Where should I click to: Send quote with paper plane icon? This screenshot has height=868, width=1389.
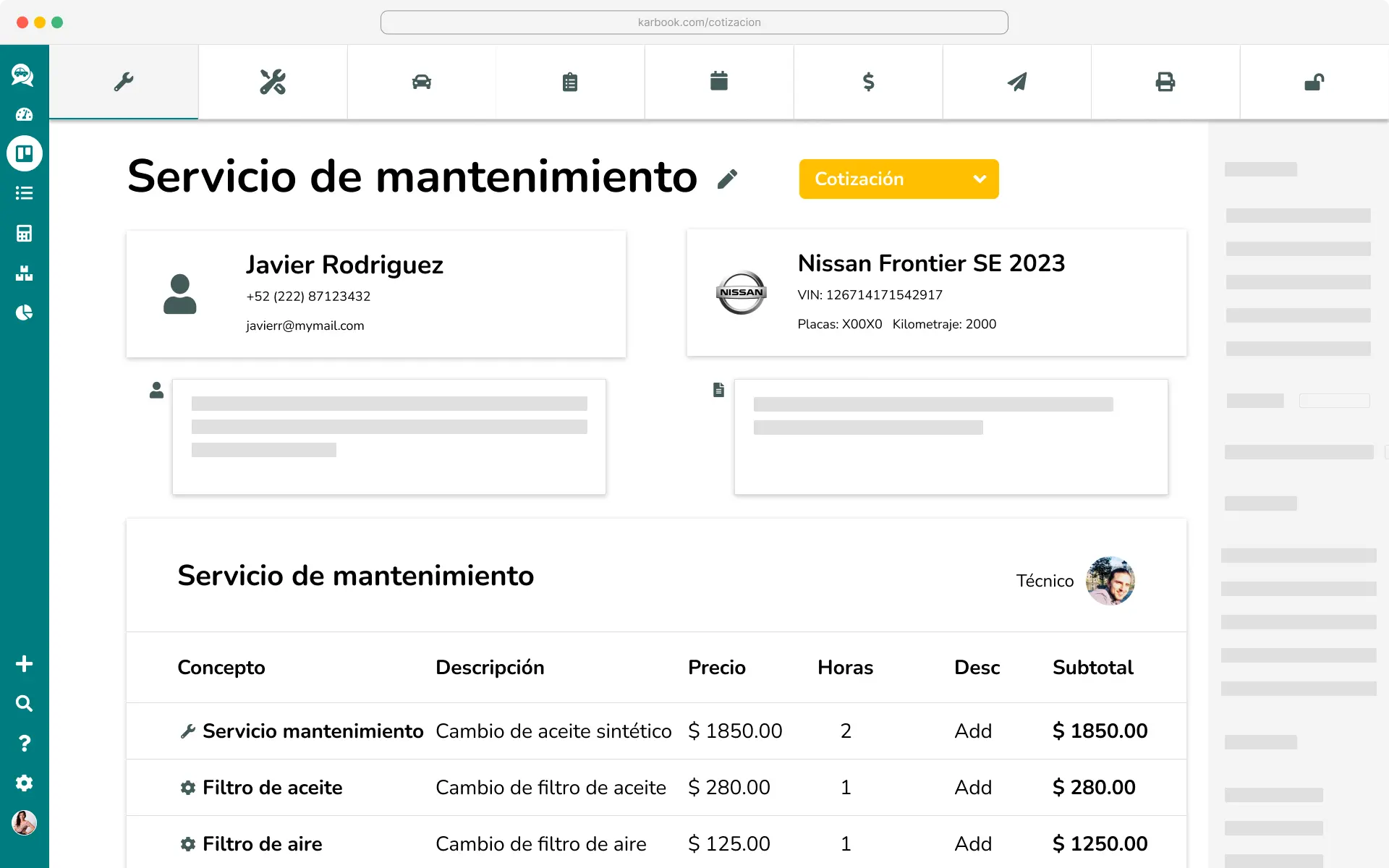1017,82
